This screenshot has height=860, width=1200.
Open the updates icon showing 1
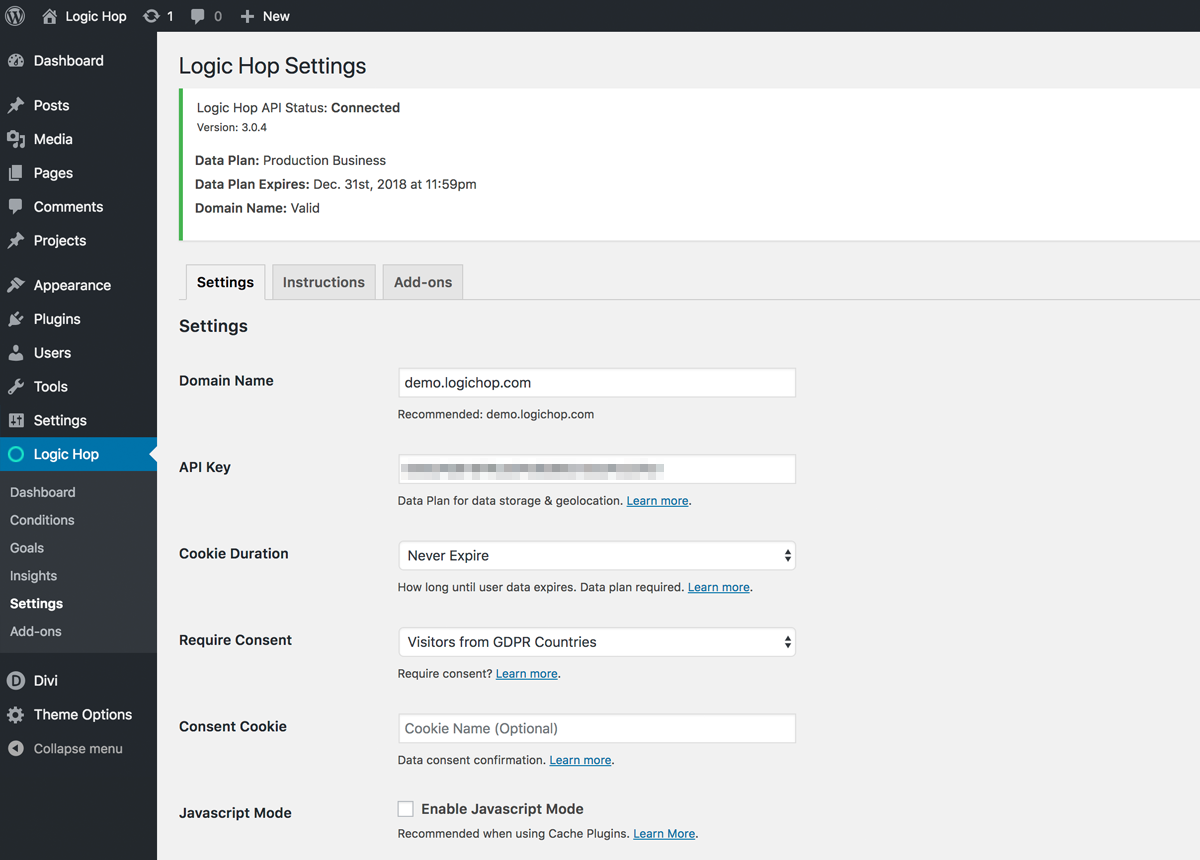(x=151, y=16)
